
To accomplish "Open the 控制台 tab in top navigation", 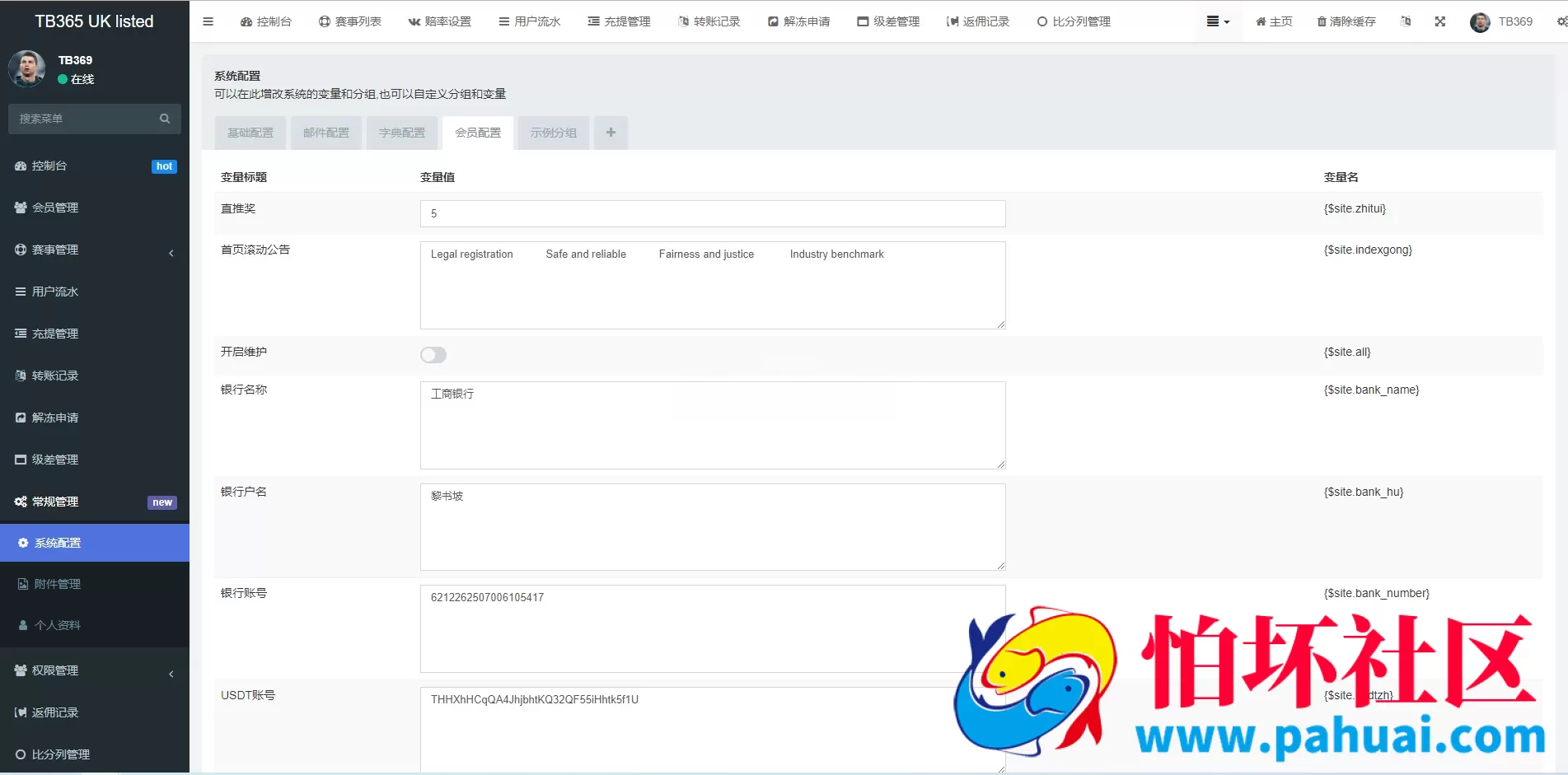I will (266, 21).
